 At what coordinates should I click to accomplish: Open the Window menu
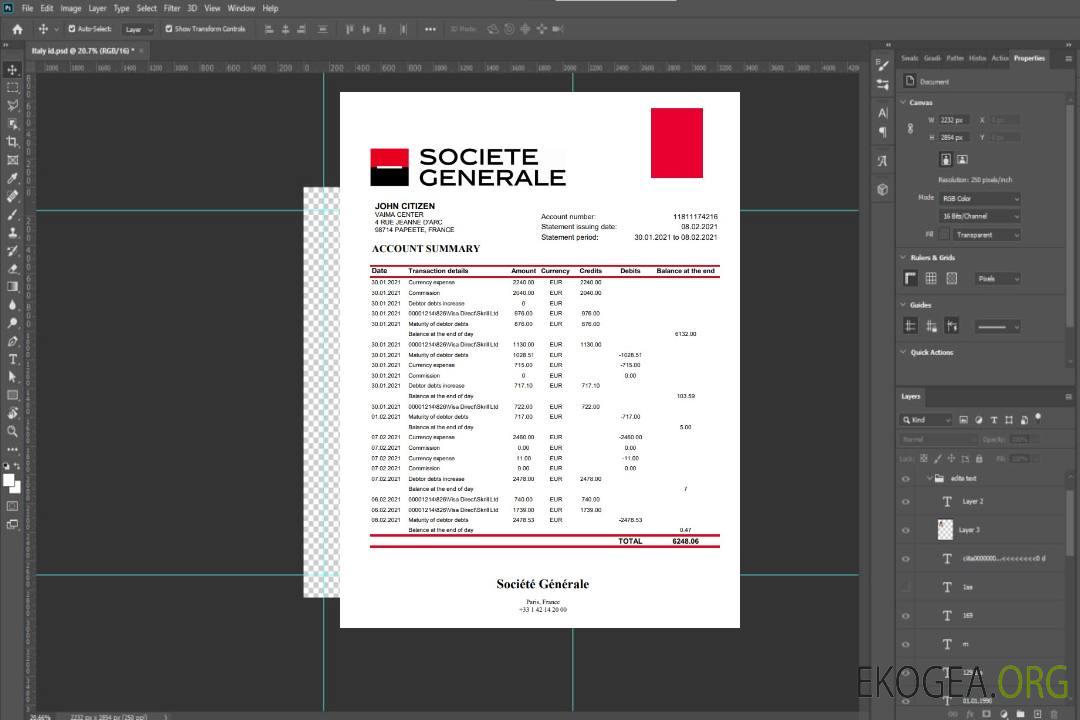(x=241, y=8)
